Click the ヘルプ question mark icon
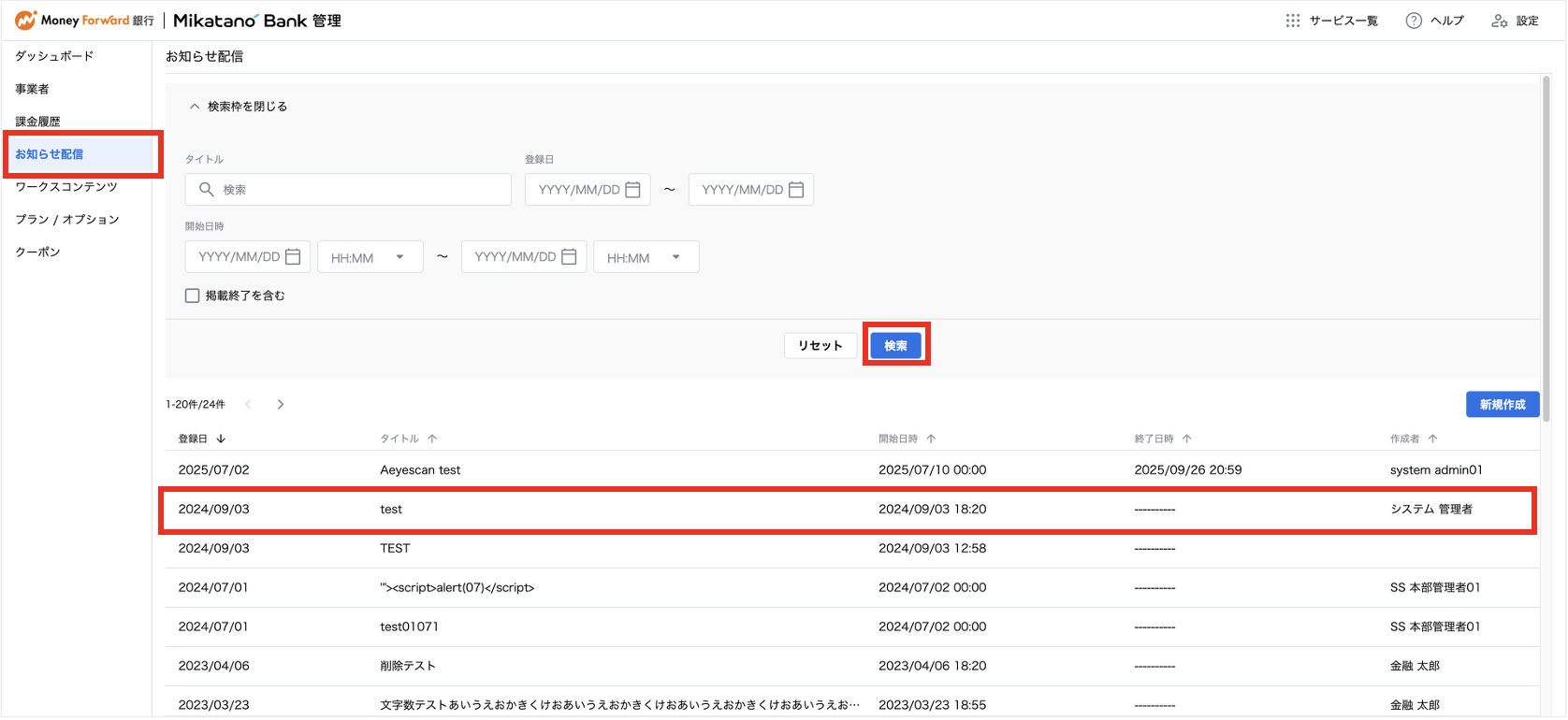The width and height of the screenshot is (1568, 720). (x=1414, y=21)
